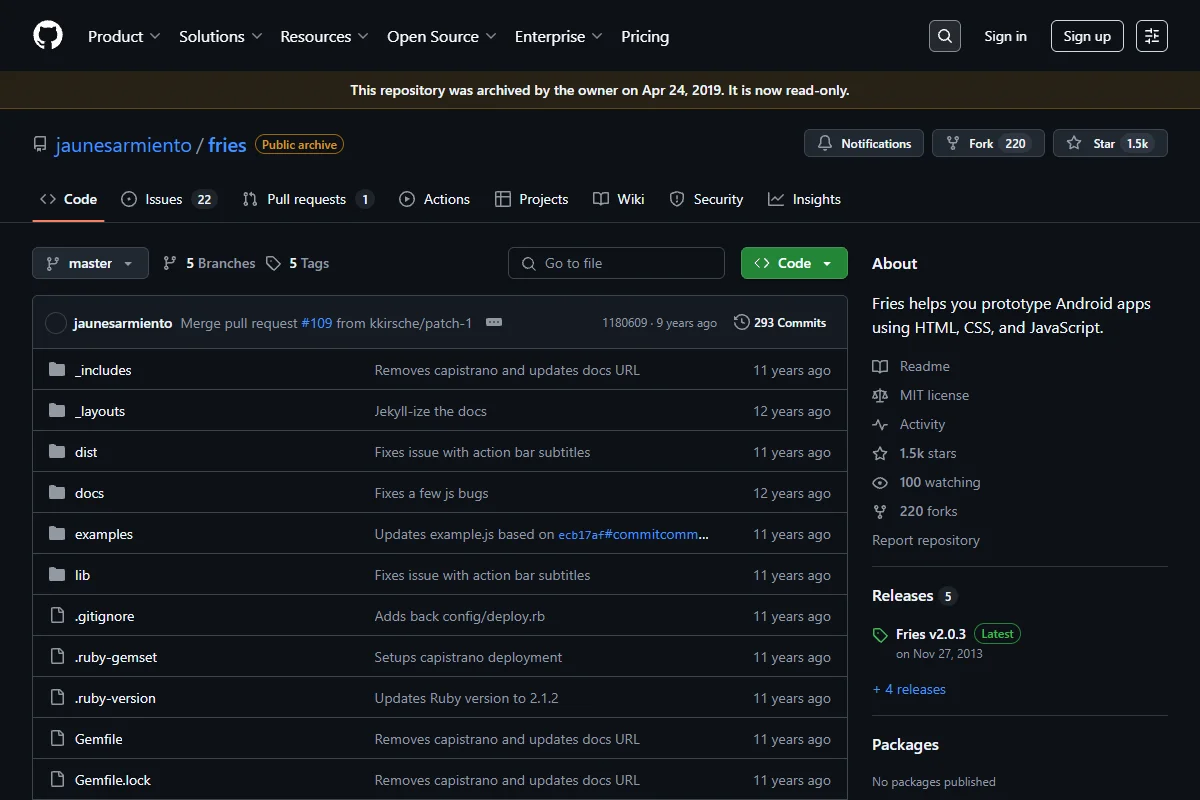Click the Notifications bell button
This screenshot has width=1200, height=800.
tap(864, 143)
